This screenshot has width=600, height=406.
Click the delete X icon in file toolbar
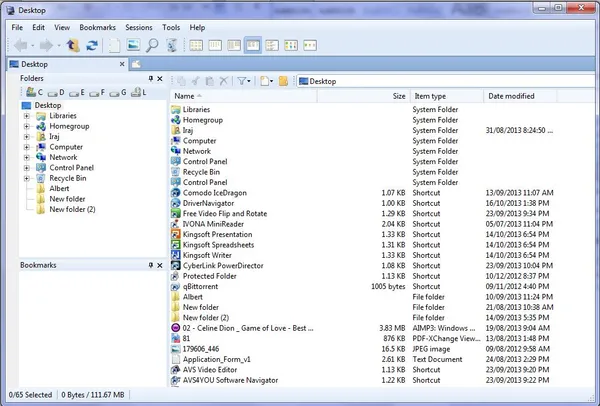223,81
